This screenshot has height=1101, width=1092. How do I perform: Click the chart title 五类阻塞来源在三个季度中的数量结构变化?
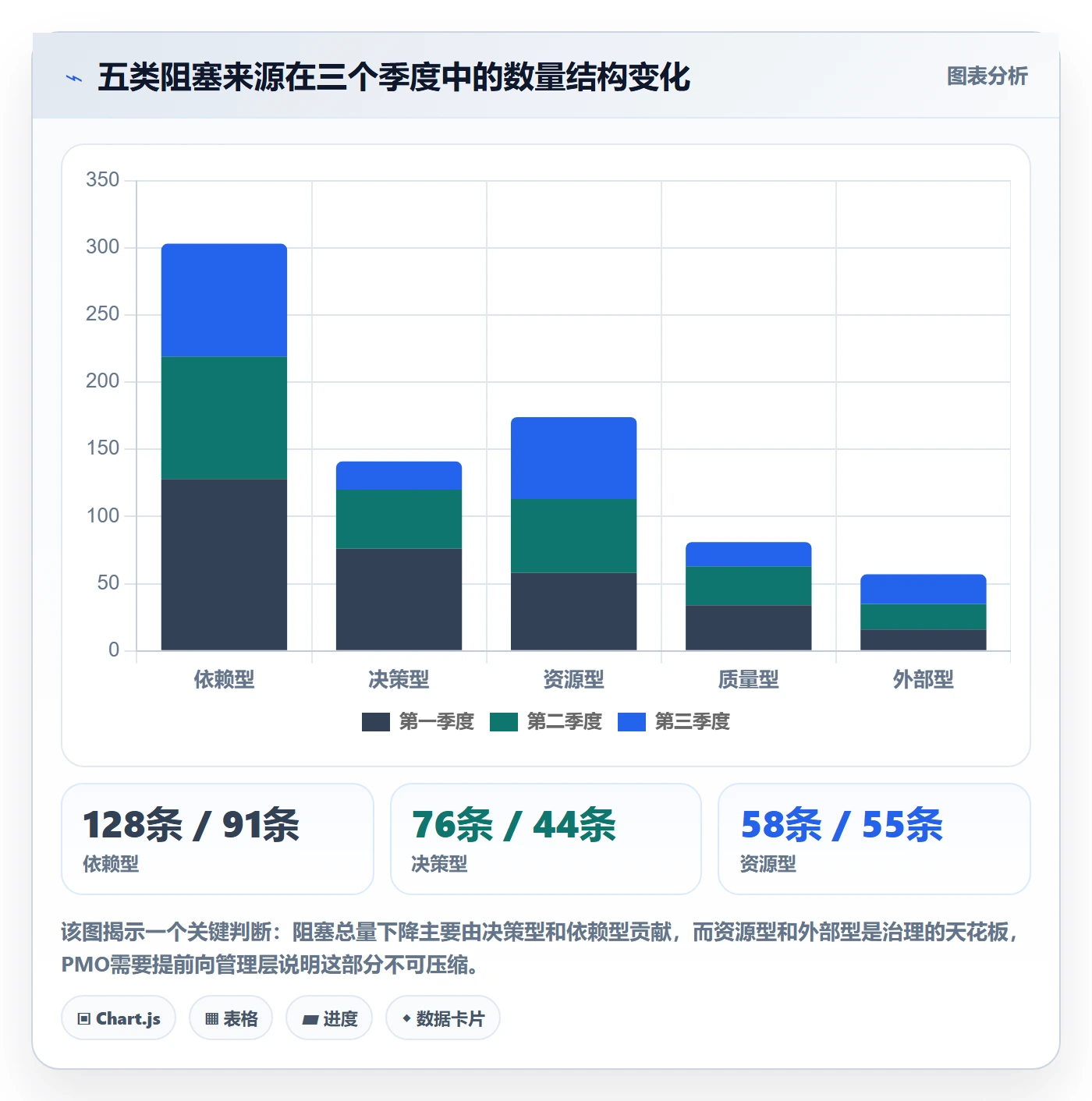coord(394,77)
